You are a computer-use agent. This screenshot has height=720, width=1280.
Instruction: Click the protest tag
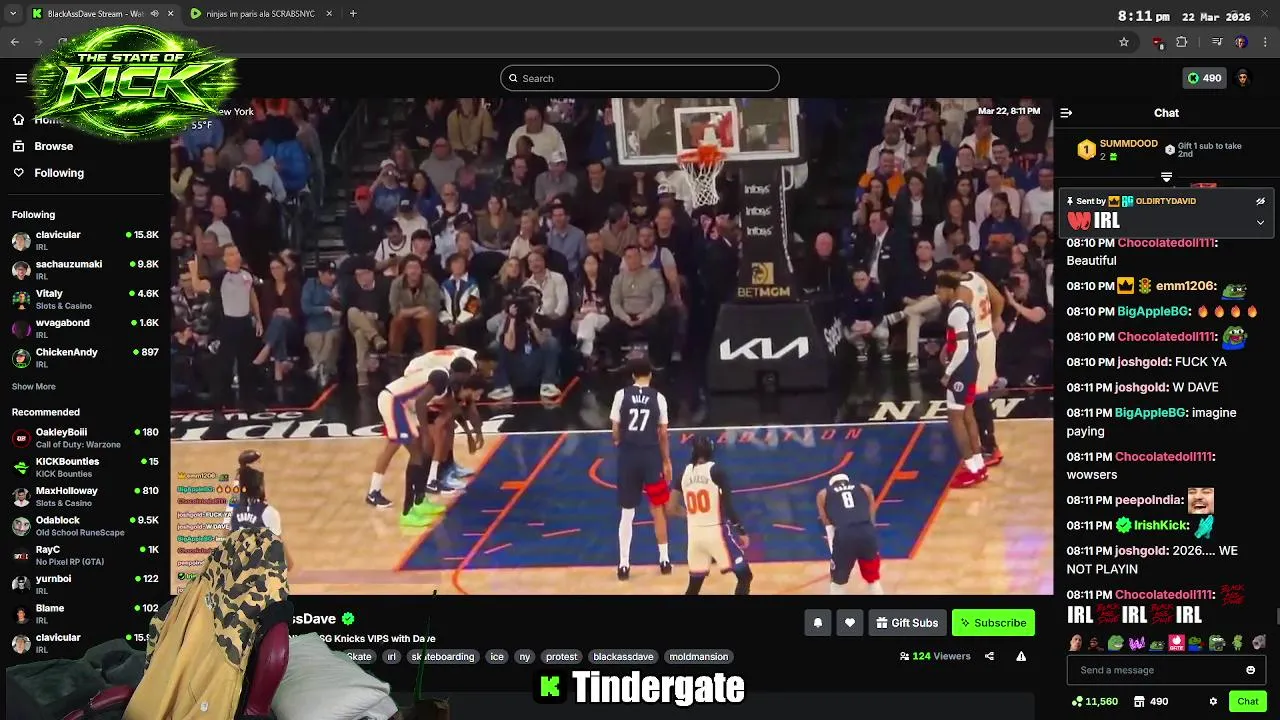pyautogui.click(x=562, y=657)
